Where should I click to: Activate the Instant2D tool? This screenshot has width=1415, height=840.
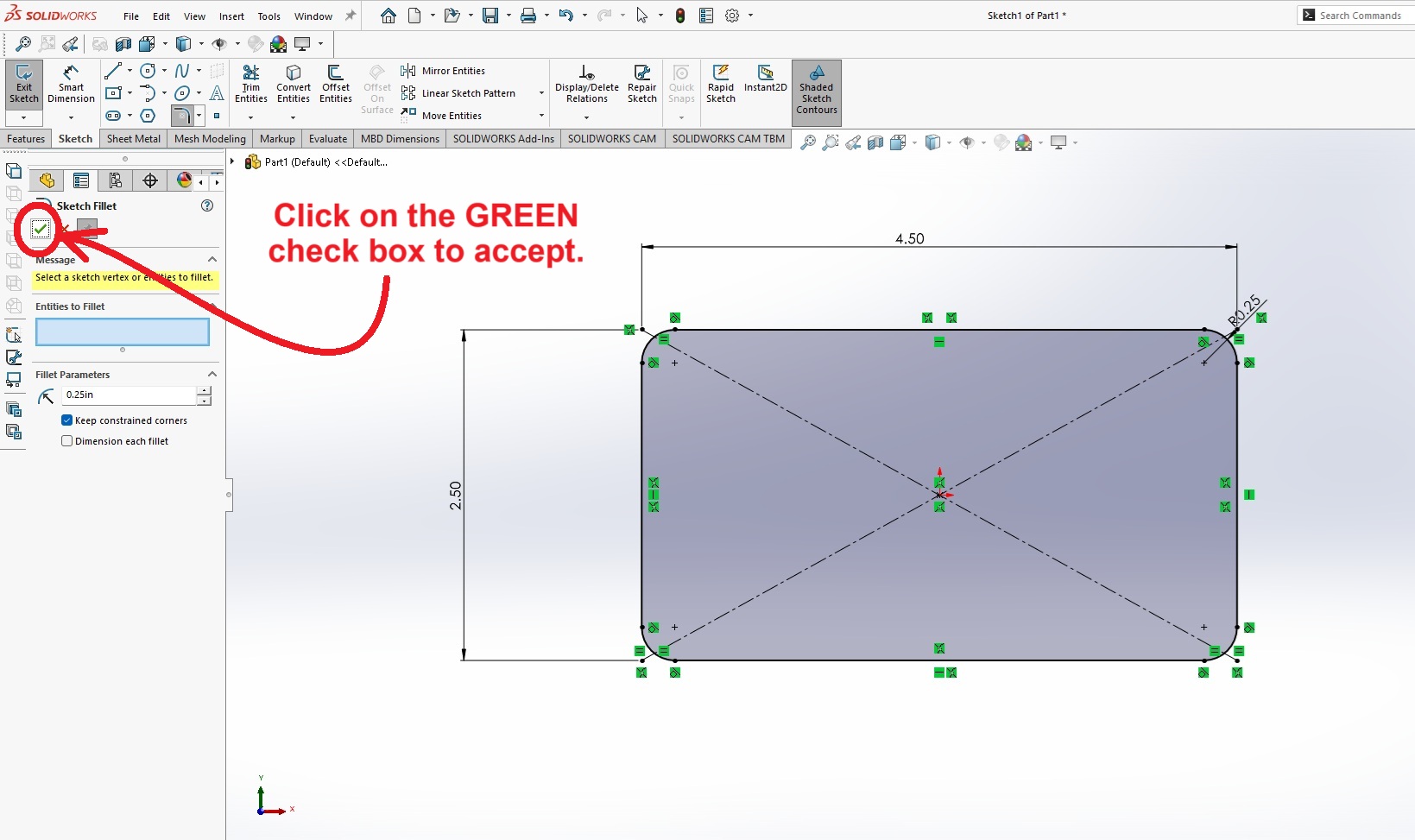click(x=765, y=78)
